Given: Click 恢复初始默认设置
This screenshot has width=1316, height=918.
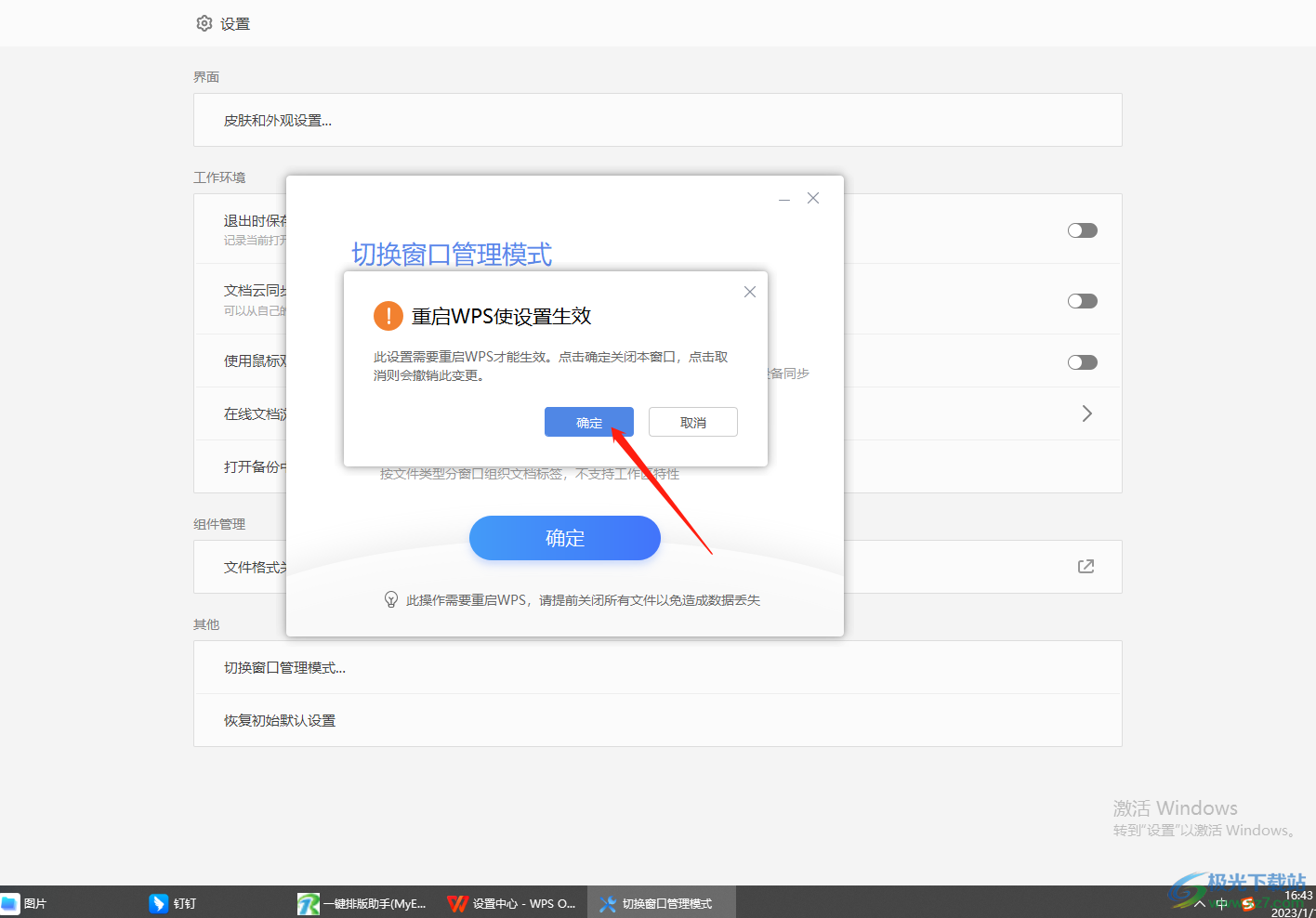Looking at the screenshot, I should point(658,720).
